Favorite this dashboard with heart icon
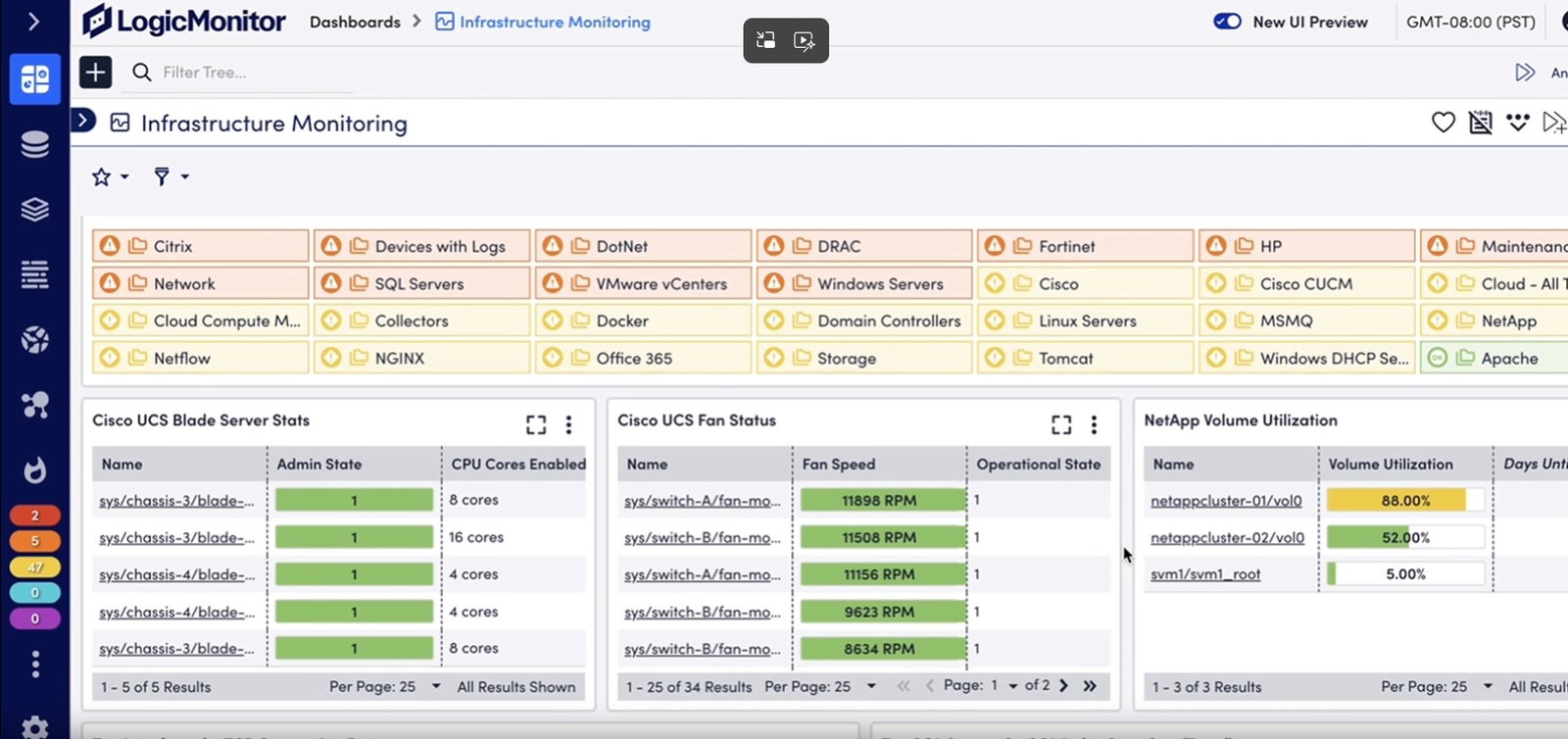 pyautogui.click(x=1443, y=123)
